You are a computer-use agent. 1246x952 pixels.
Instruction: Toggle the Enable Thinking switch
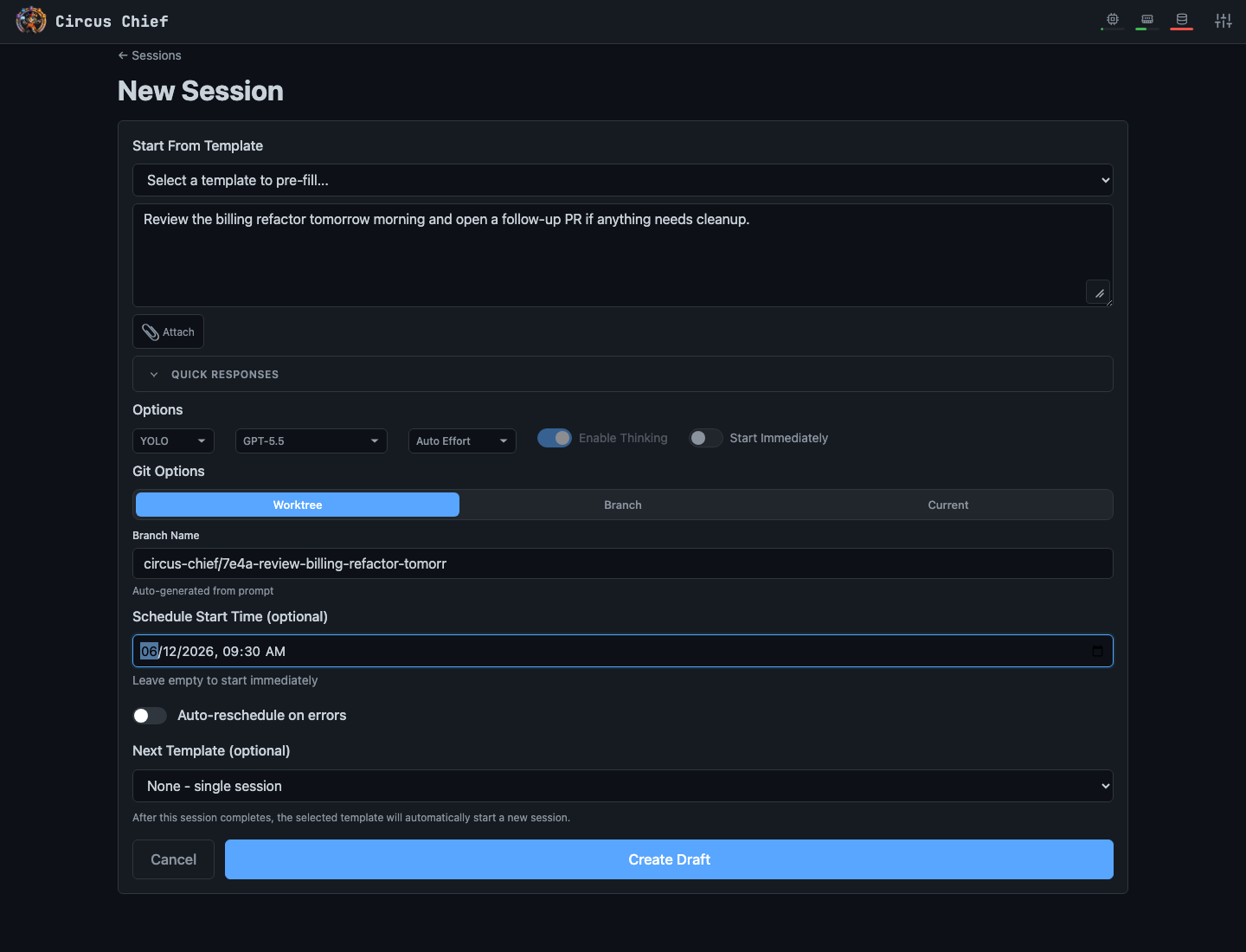point(555,438)
